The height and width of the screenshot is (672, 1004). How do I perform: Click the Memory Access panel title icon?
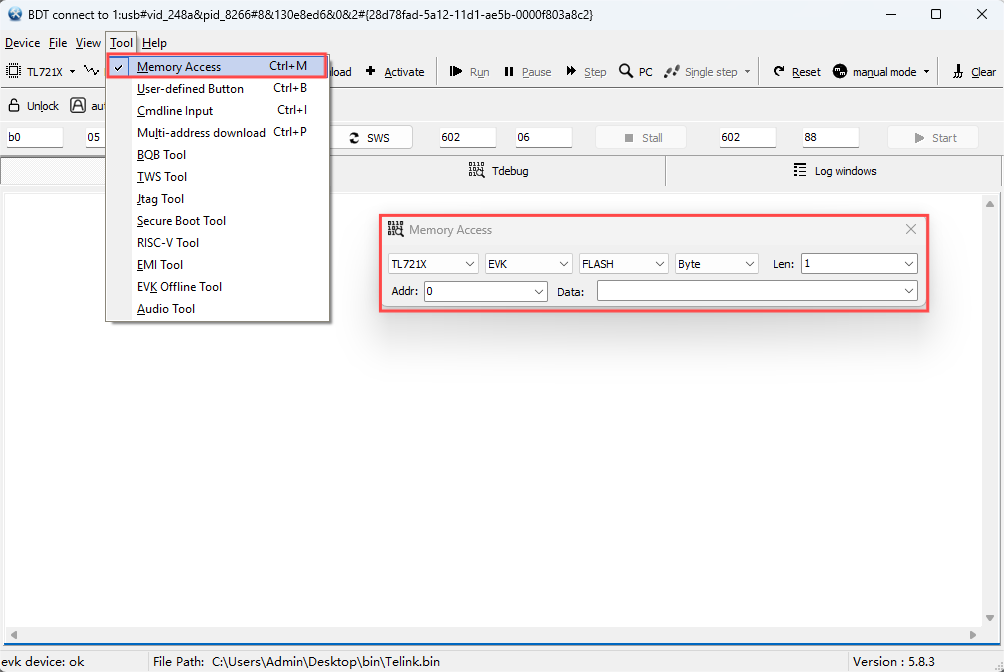coord(396,229)
